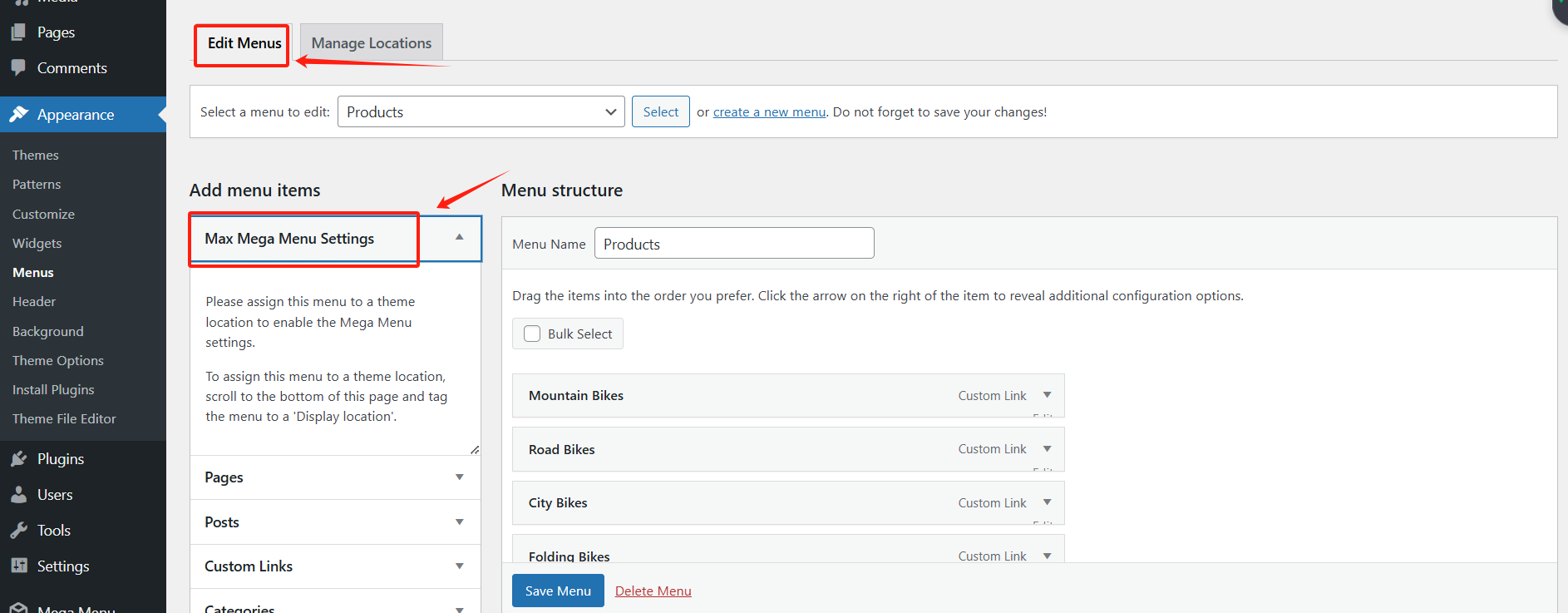
Task: Click the Appearance paintbrush icon
Action: point(18,115)
